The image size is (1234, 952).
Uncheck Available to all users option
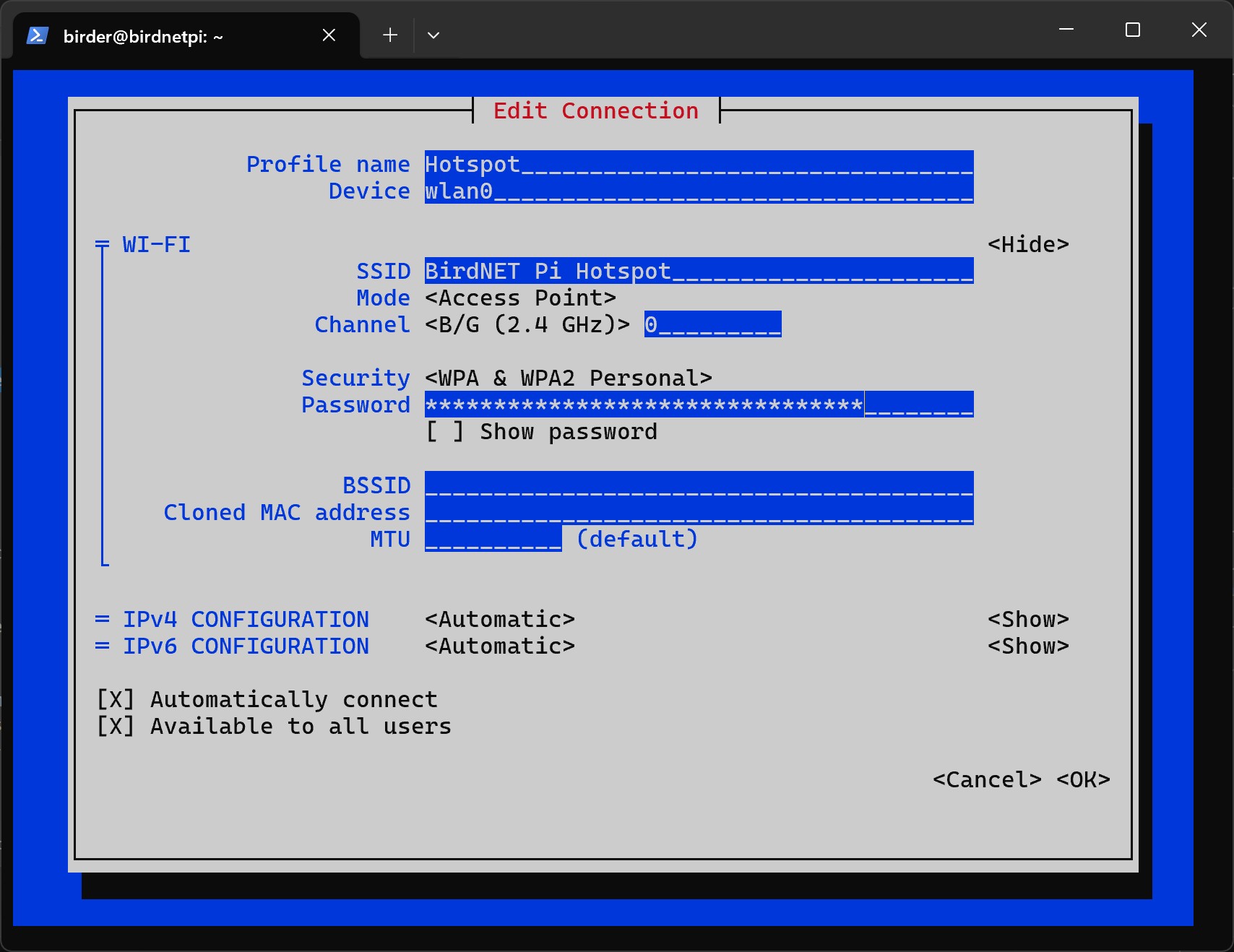116,726
